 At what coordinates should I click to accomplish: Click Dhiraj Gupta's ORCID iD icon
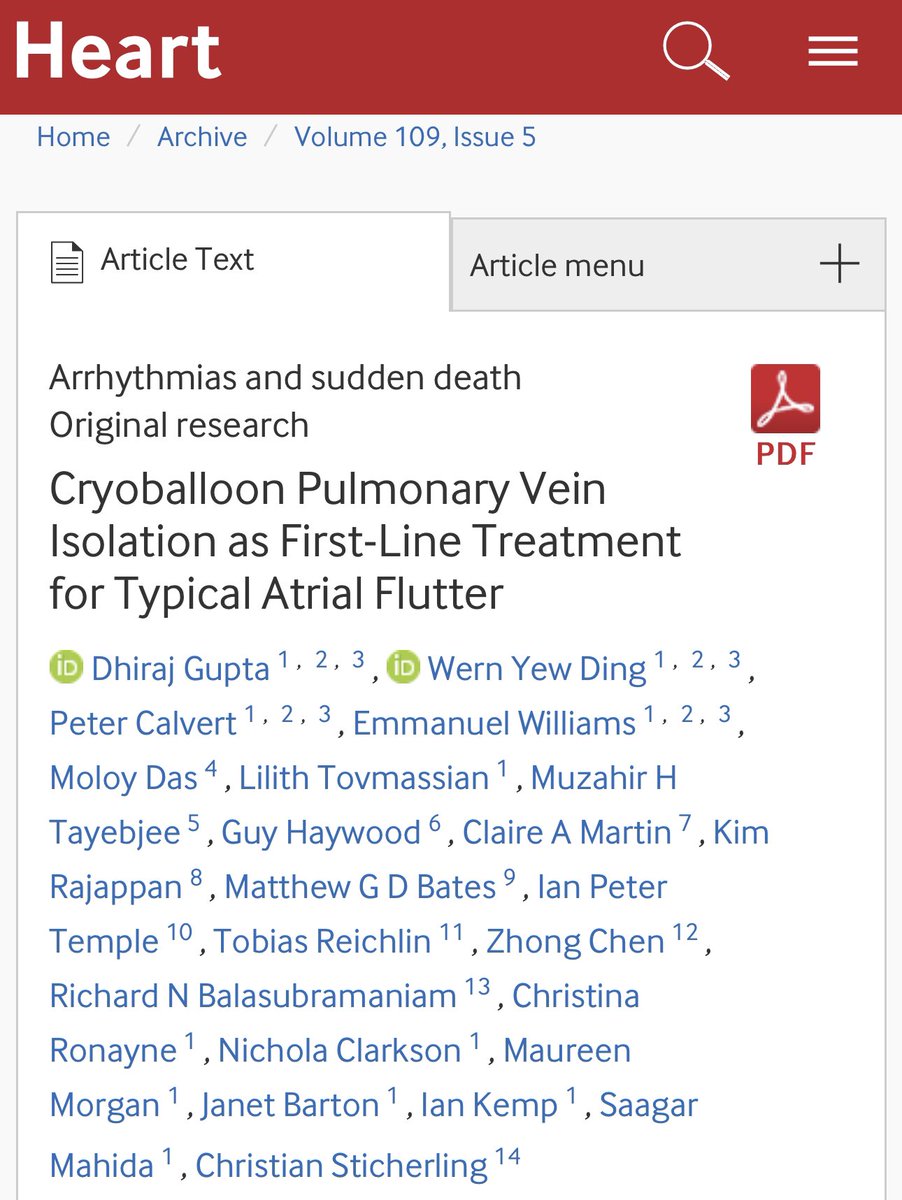click(66, 668)
